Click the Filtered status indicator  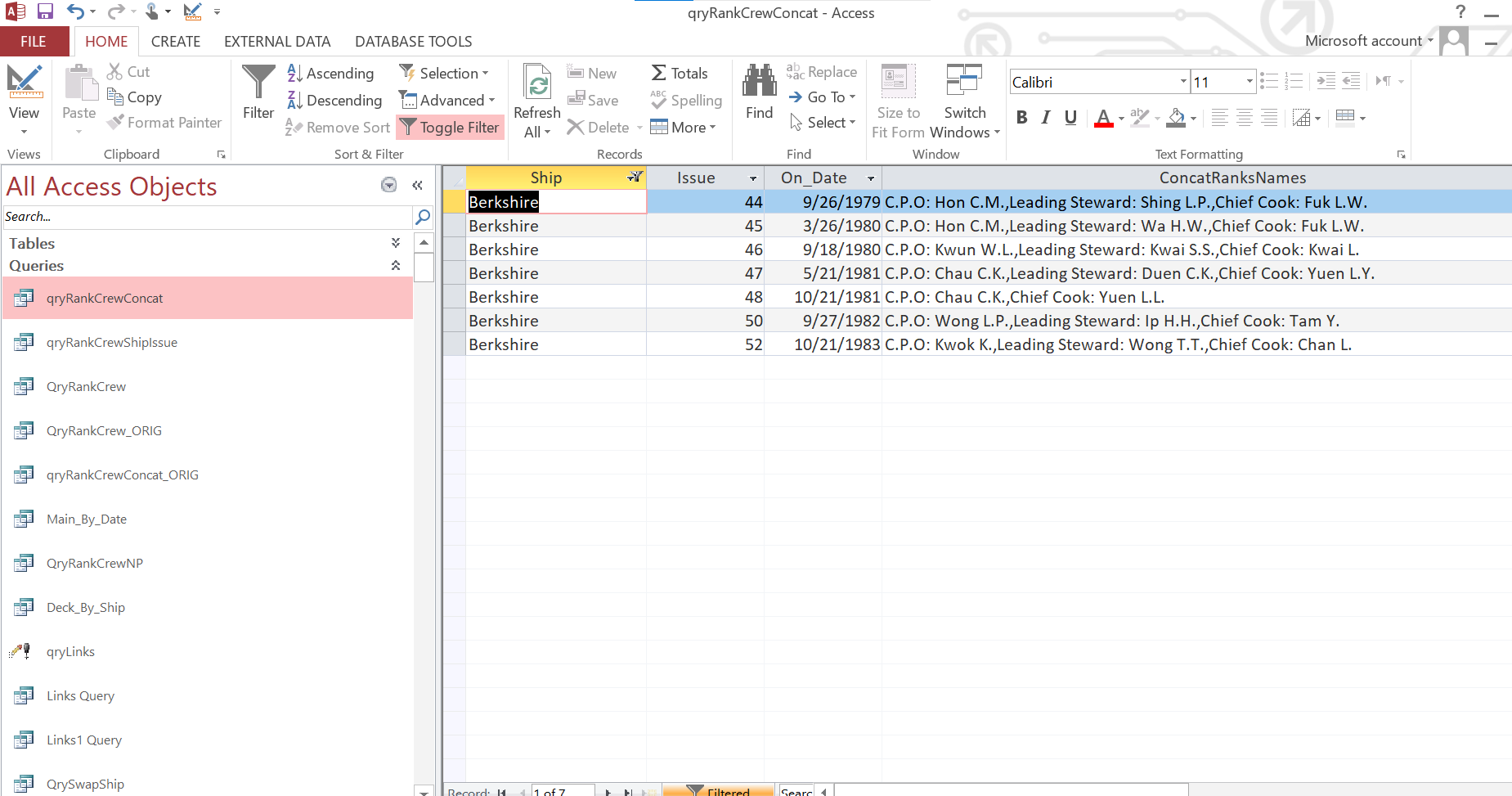tap(718, 790)
